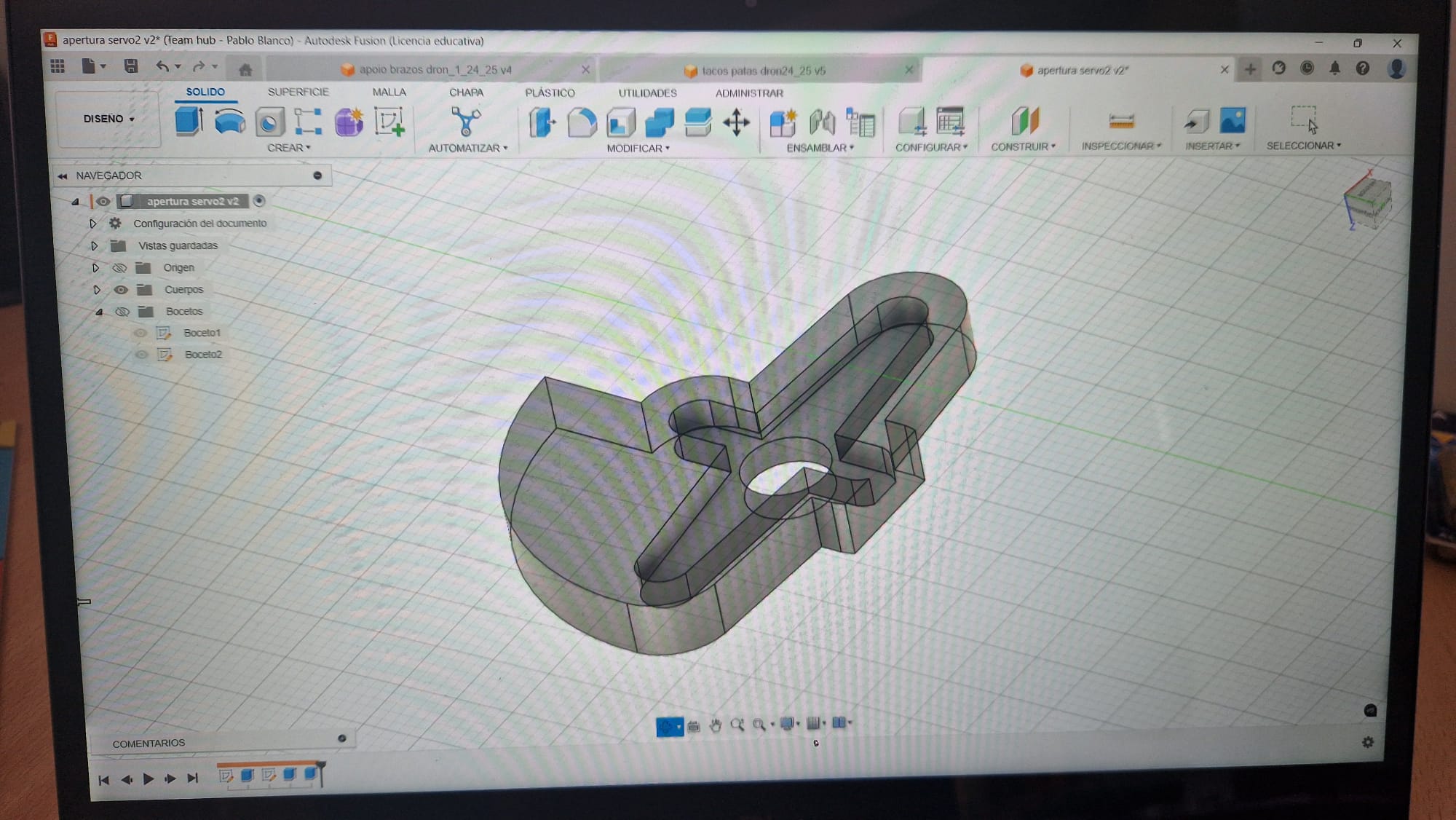Toggle Boceto1 sketch visibility

(x=141, y=333)
